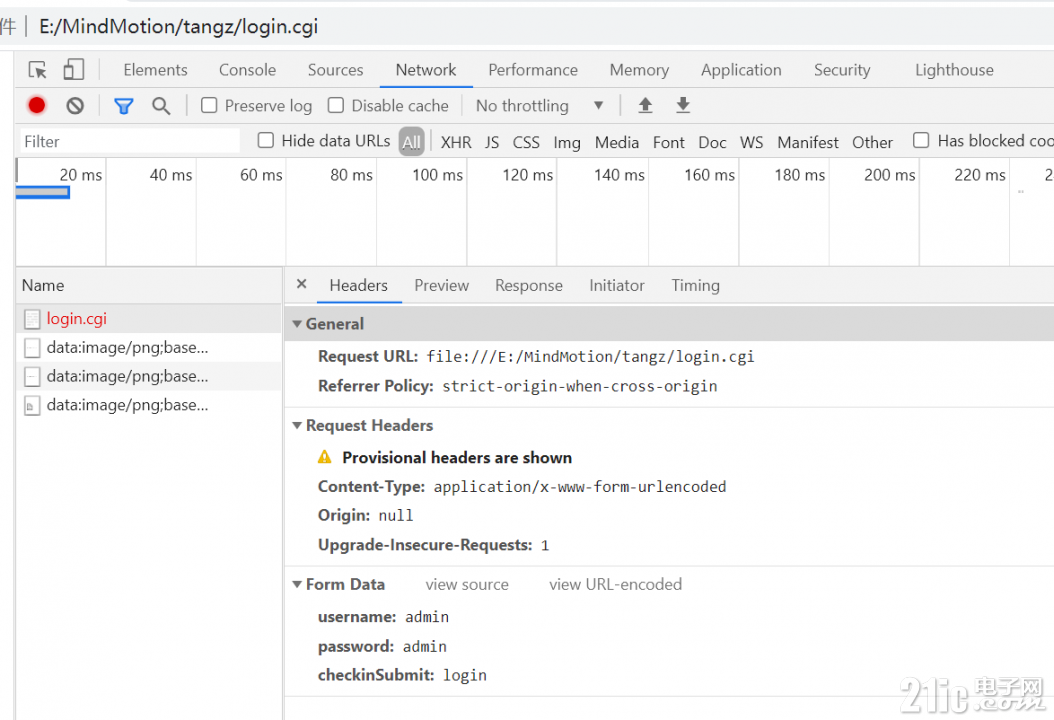The height and width of the screenshot is (720, 1054).
Task: Filter requests by Img
Action: coord(567,143)
